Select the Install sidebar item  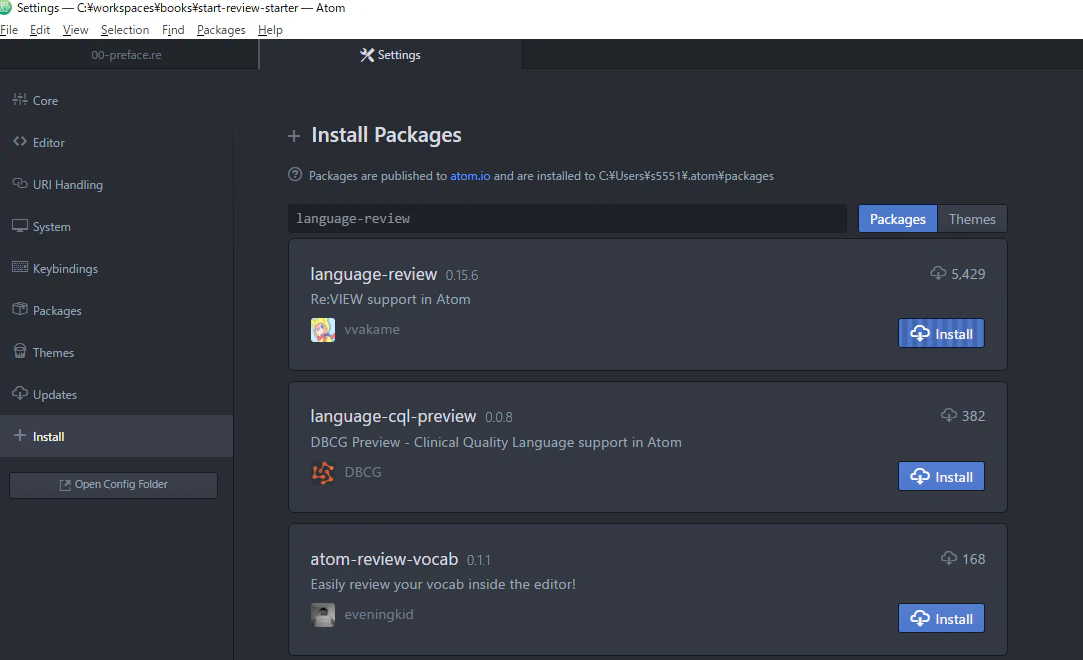[116, 436]
